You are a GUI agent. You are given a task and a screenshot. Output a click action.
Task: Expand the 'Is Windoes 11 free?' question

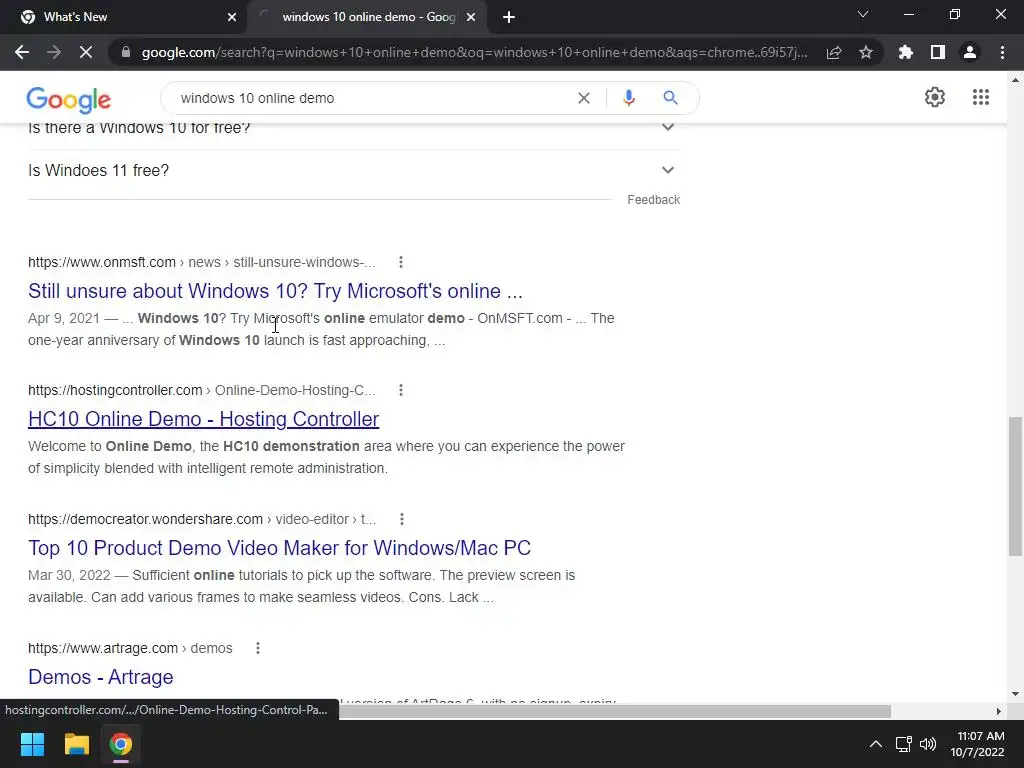(x=354, y=170)
